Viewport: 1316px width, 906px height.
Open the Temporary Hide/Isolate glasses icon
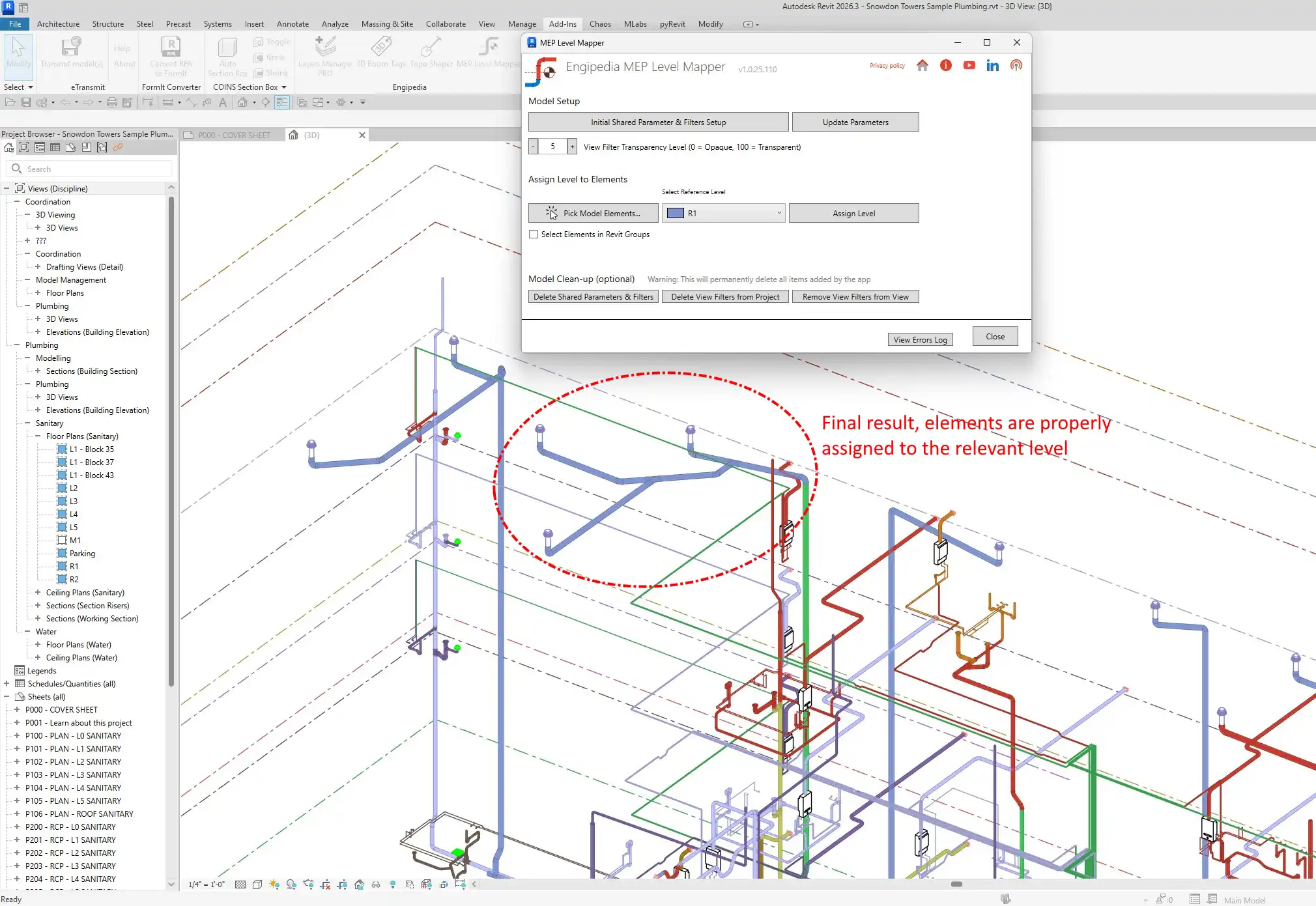[376, 885]
